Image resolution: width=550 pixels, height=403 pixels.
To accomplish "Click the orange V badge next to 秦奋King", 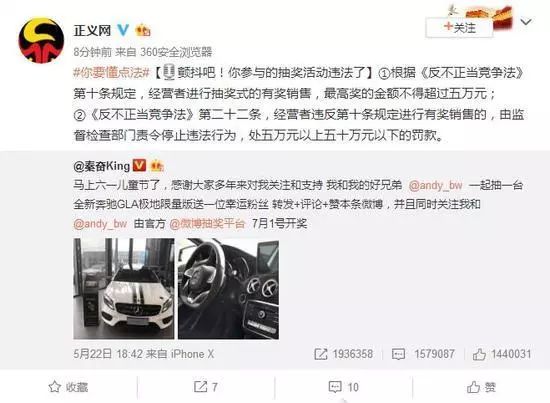I will (x=140, y=165).
